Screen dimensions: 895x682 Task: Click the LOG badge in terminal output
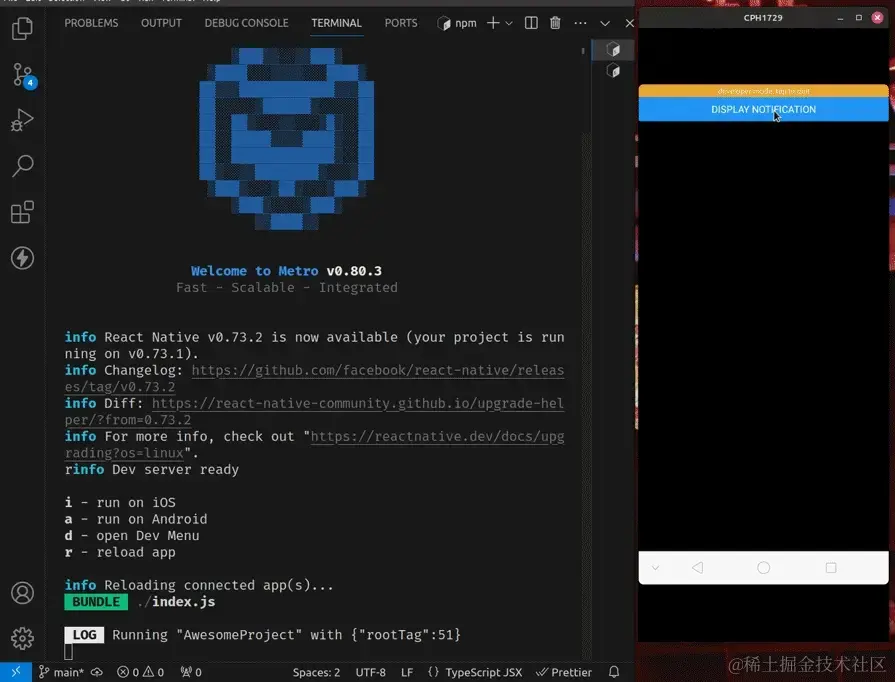click(84, 635)
